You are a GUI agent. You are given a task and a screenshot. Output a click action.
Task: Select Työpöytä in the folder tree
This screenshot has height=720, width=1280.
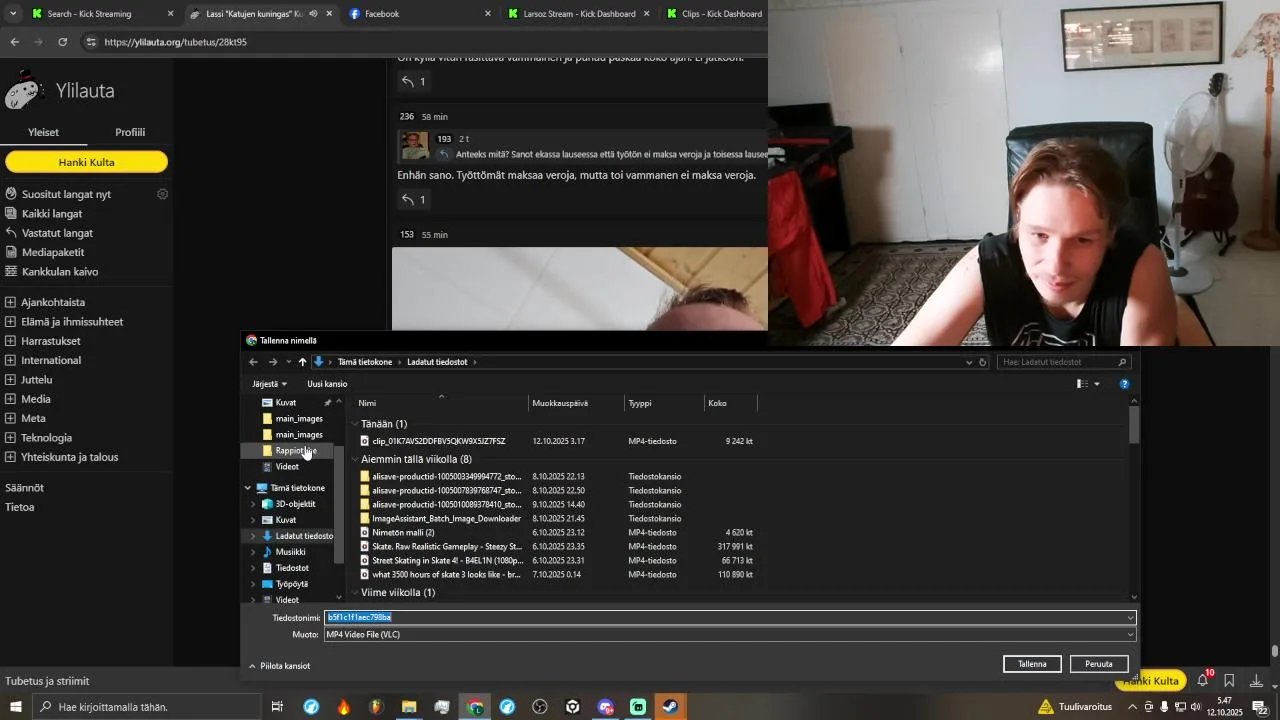pyautogui.click(x=291, y=584)
